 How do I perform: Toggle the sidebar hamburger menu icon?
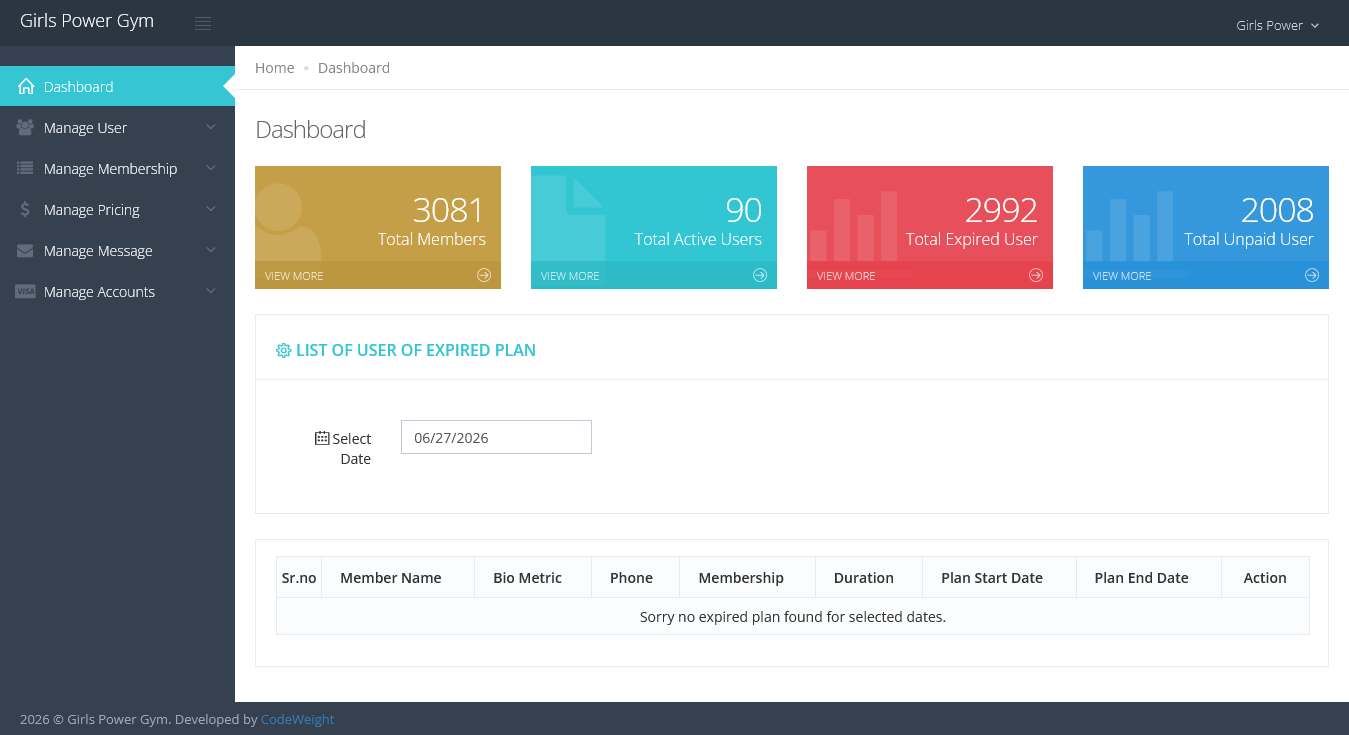click(203, 24)
